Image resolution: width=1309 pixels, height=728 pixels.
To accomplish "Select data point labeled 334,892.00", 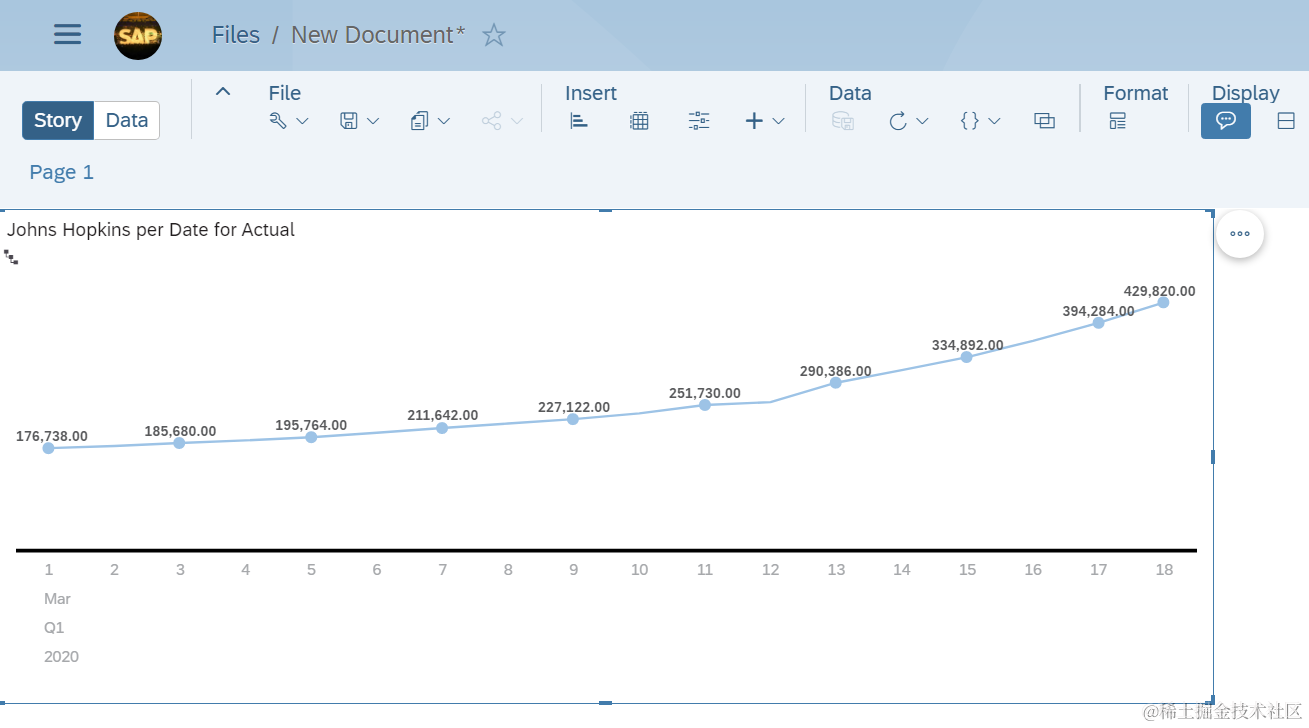I will click(x=967, y=357).
